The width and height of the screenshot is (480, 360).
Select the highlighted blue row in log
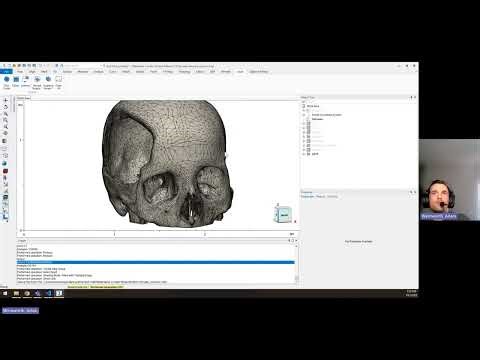tap(156, 263)
